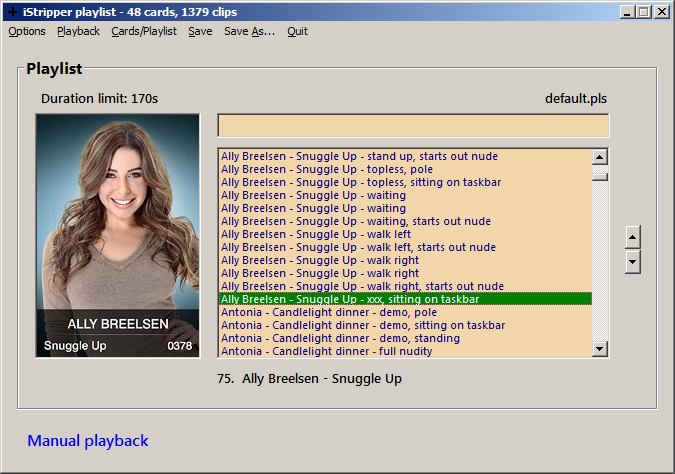The height and width of the screenshot is (474, 675).
Task: Select highlighted 'xxx, sitting on taskbar' row
Action: coord(406,299)
